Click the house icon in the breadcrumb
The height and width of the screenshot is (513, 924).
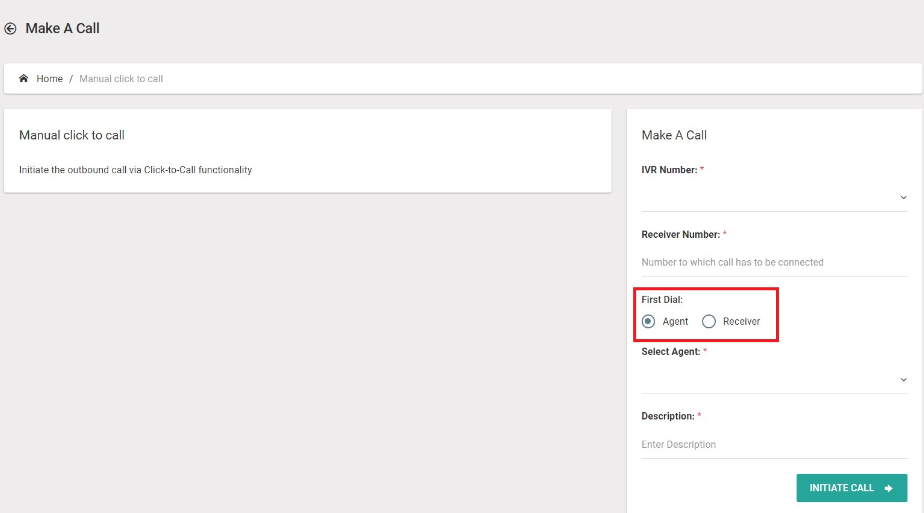pos(24,78)
